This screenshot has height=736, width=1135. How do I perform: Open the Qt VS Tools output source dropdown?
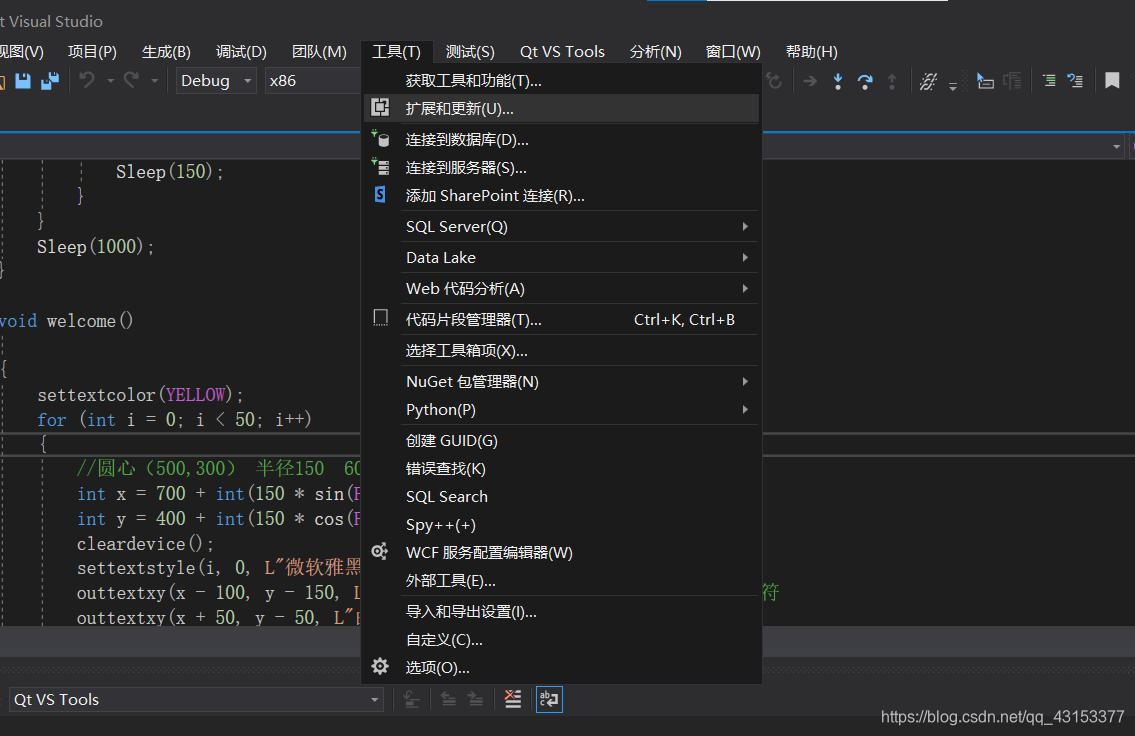195,699
